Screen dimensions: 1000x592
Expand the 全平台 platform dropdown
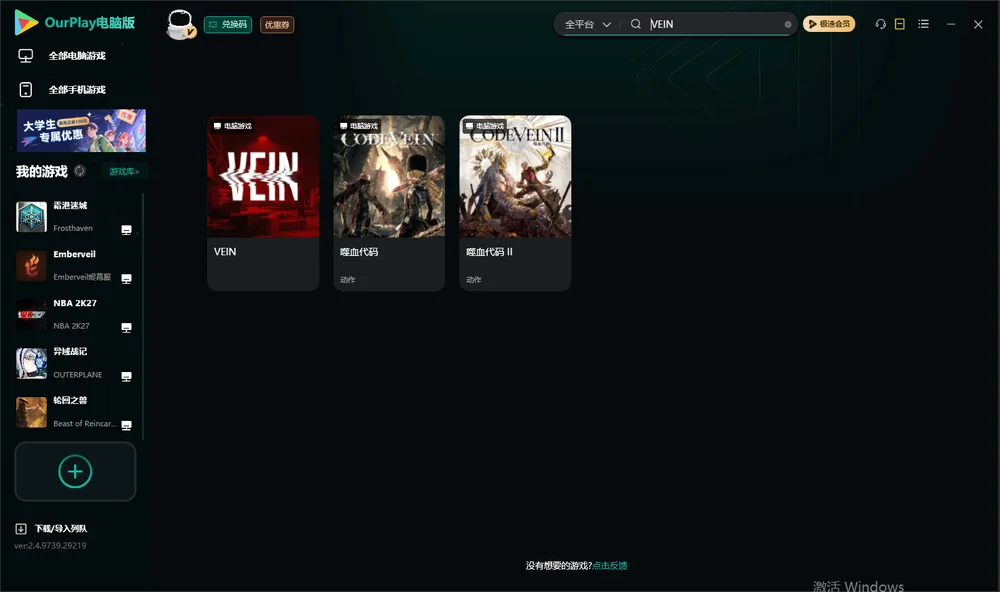pyautogui.click(x=588, y=24)
